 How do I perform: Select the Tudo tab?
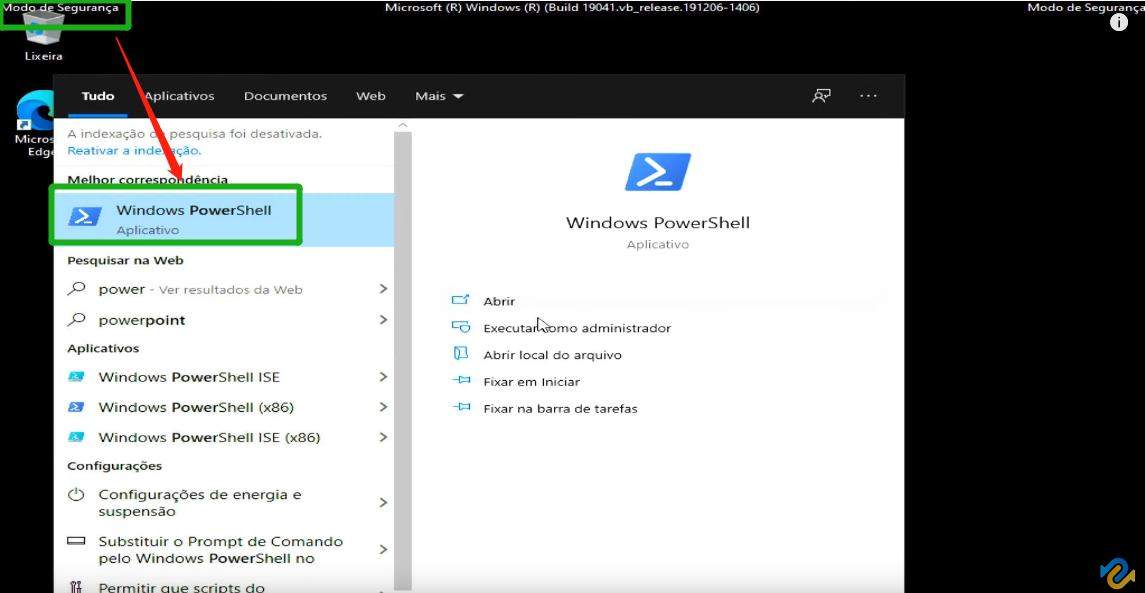[x=98, y=96]
